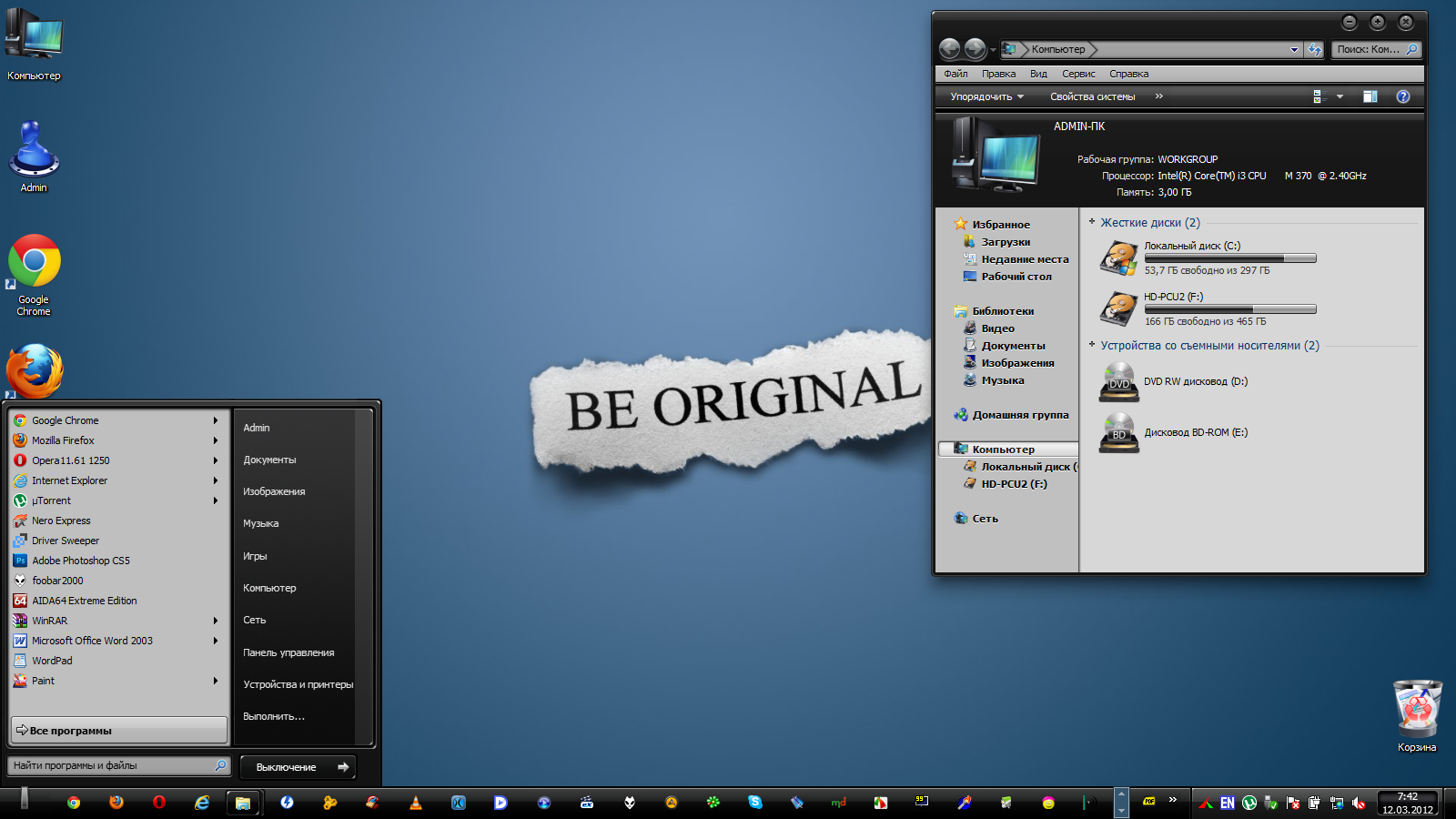Switch the EN input language indicator
Viewport: 1456px width, 819px height.
1228,803
